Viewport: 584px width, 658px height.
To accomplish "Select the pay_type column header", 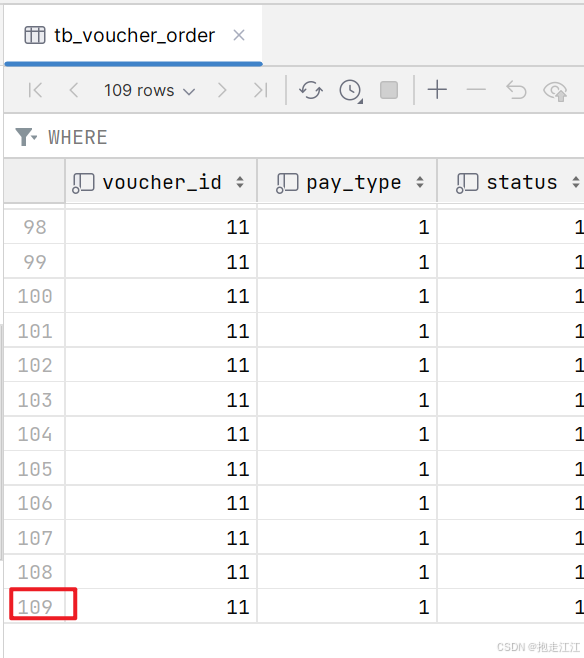I will point(347,183).
